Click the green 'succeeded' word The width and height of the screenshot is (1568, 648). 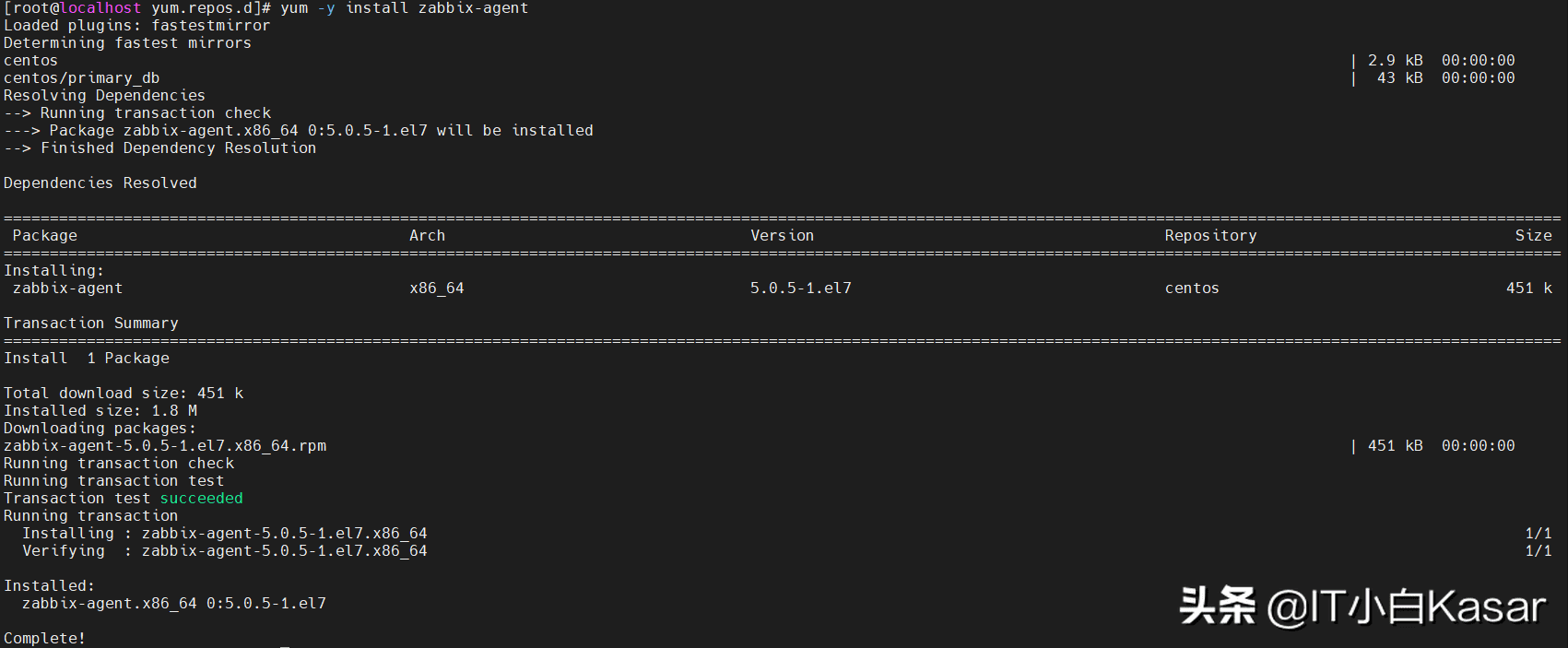click(201, 499)
